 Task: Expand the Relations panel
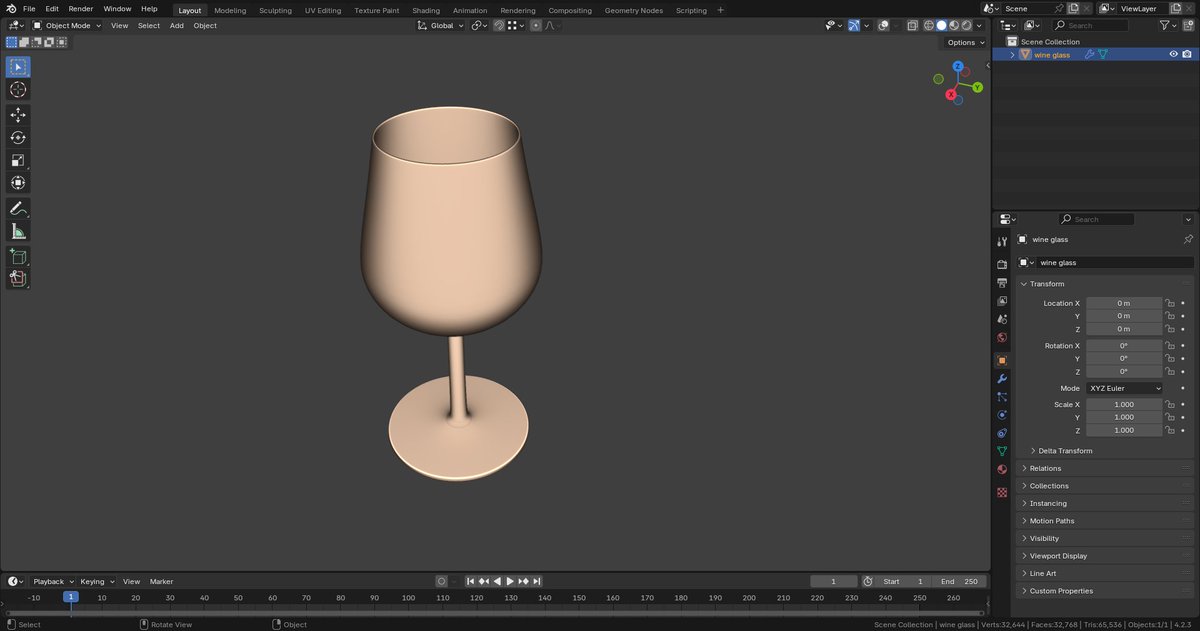(x=1045, y=468)
